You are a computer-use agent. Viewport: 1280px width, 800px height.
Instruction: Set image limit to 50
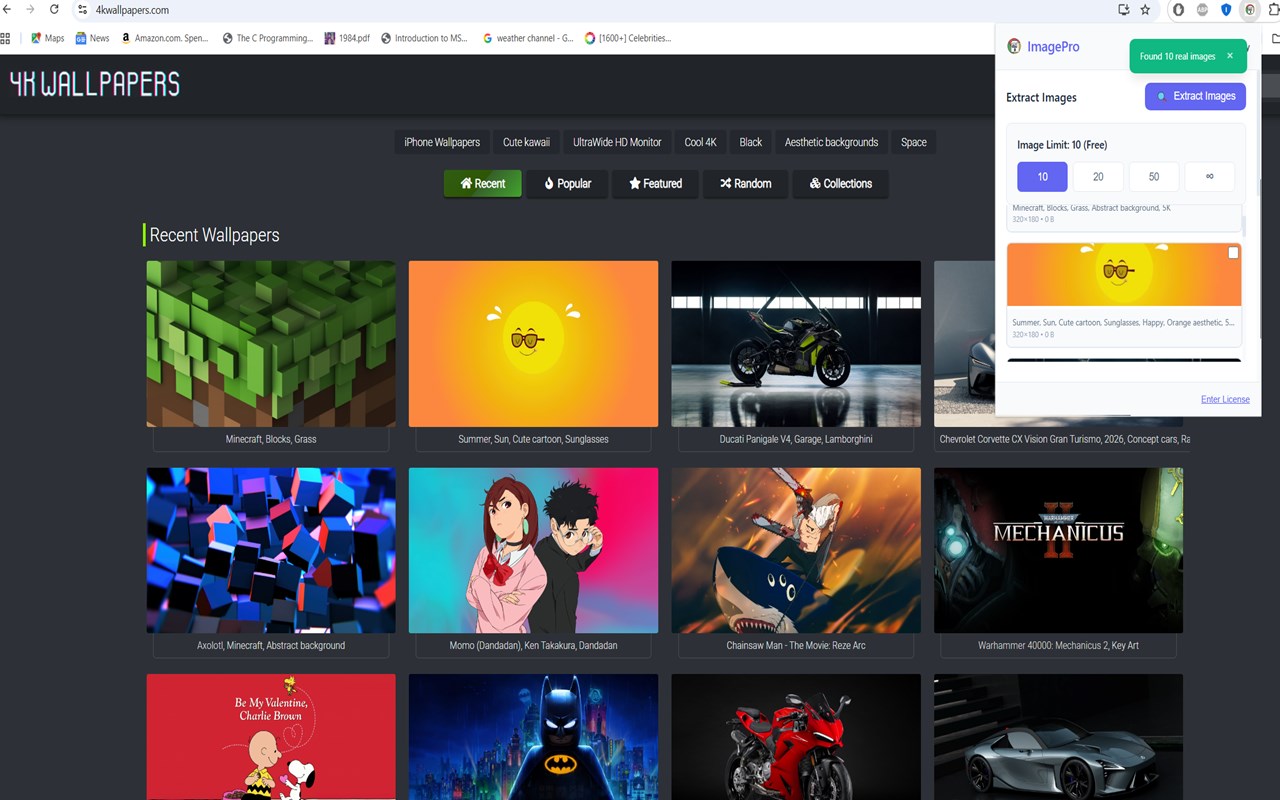[1154, 177]
